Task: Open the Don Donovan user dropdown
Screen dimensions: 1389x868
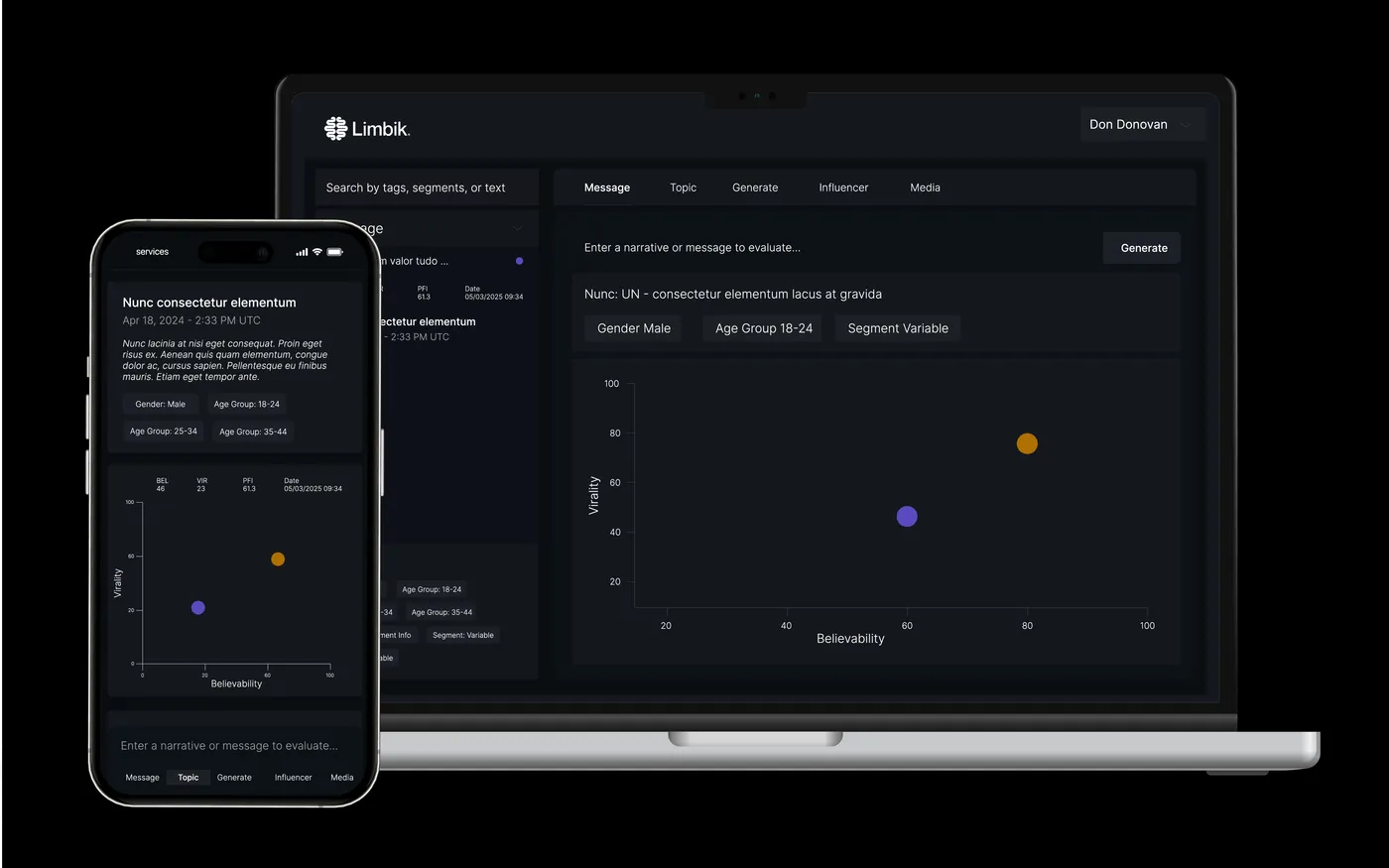Action: [x=1143, y=124]
